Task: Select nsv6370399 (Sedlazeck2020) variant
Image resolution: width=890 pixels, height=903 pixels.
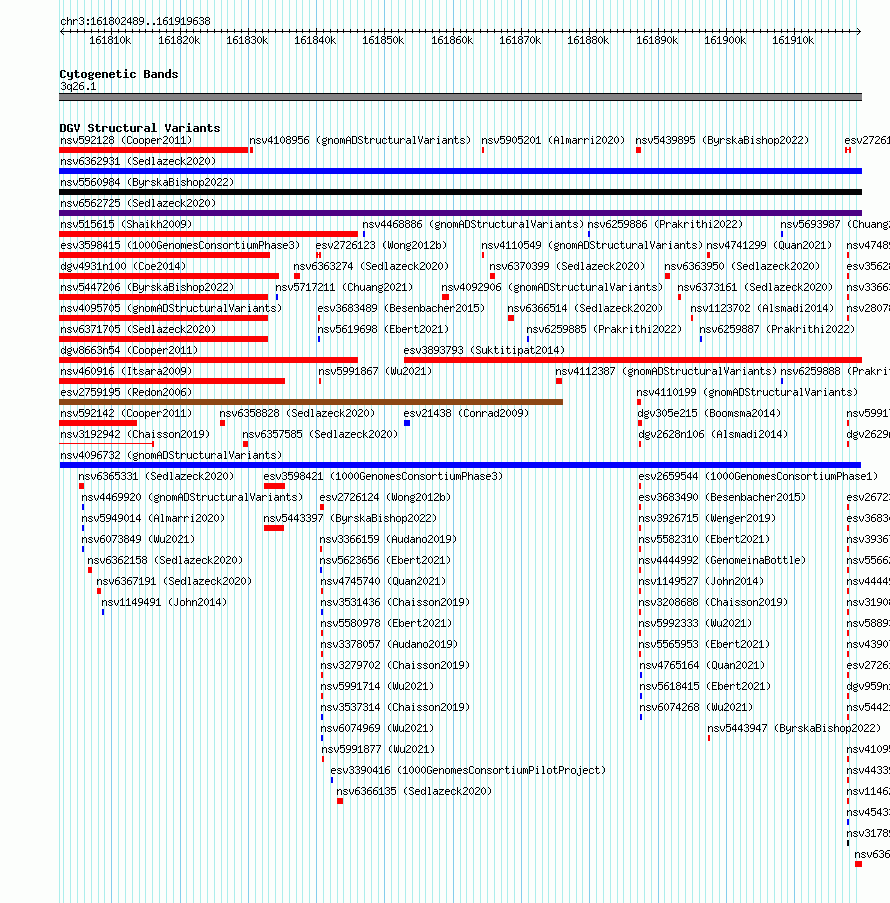Action: click(567, 266)
